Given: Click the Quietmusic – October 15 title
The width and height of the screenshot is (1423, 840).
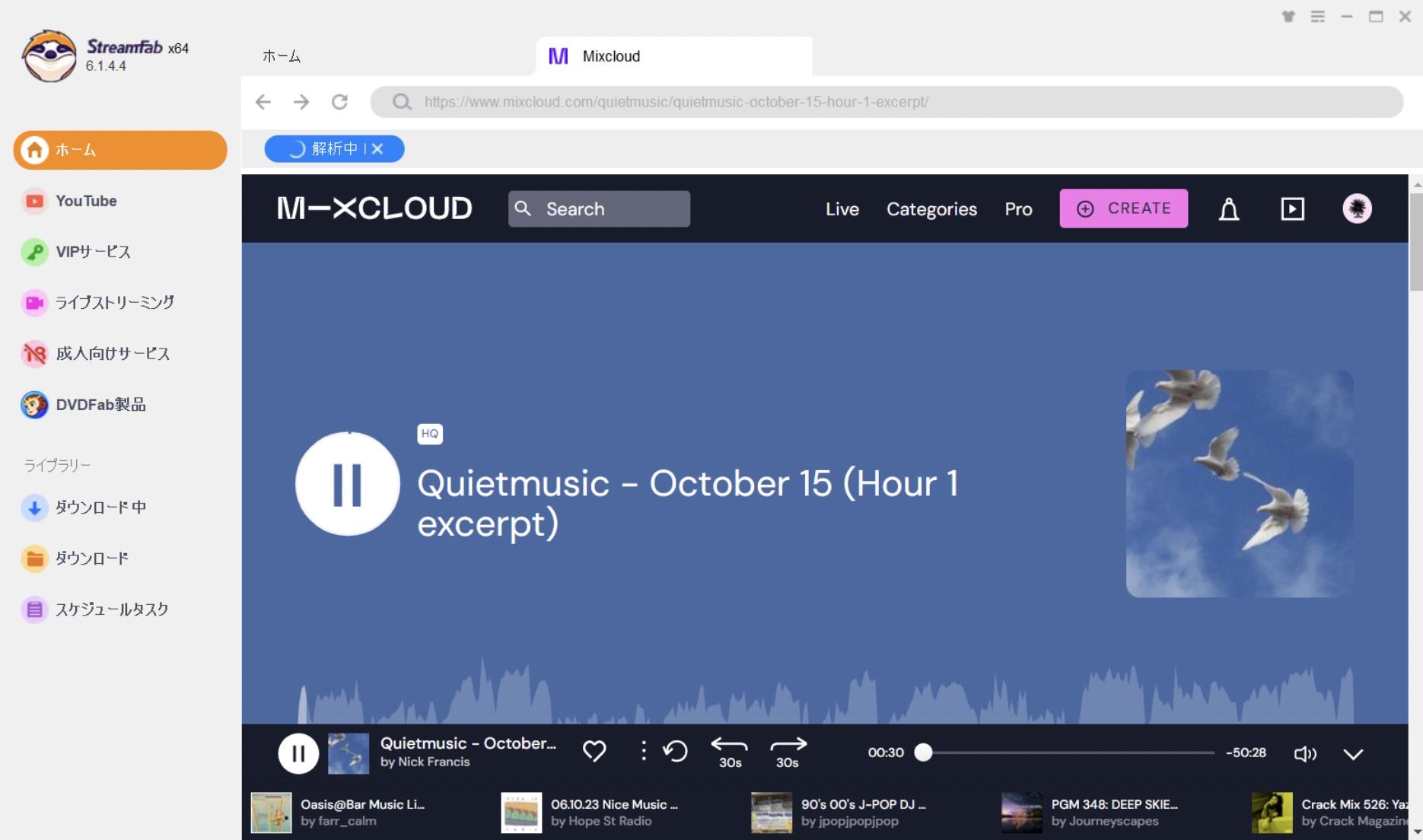Looking at the screenshot, I should tap(688, 504).
